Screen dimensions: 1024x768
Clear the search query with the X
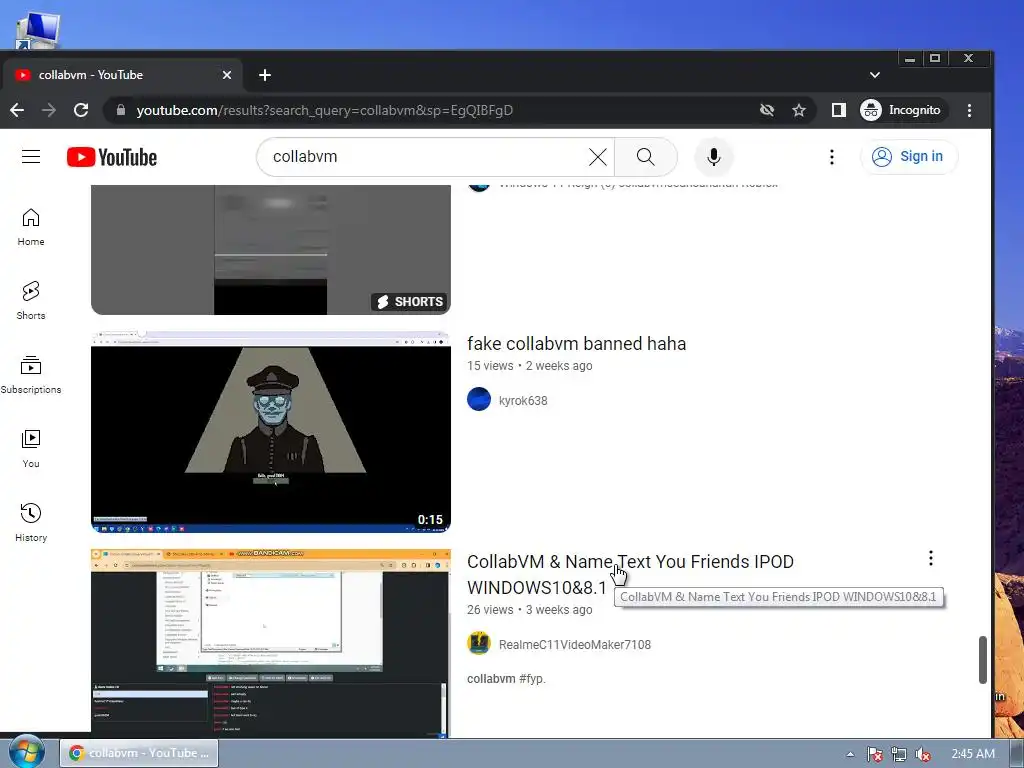(598, 157)
